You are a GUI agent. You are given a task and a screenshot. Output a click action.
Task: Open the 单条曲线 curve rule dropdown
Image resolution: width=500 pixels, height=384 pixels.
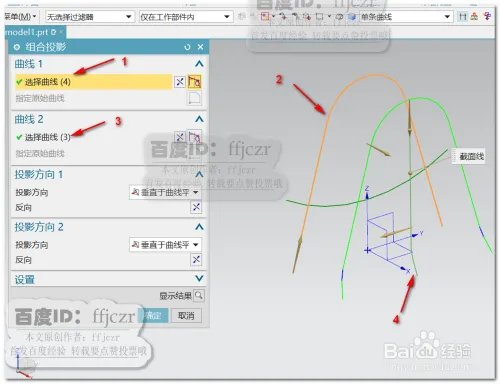click(x=406, y=17)
